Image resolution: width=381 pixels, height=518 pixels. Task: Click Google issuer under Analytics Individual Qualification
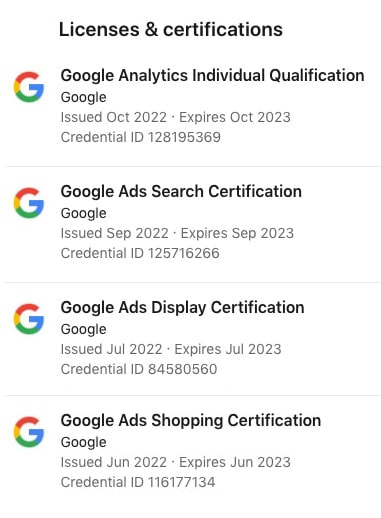[x=83, y=98]
